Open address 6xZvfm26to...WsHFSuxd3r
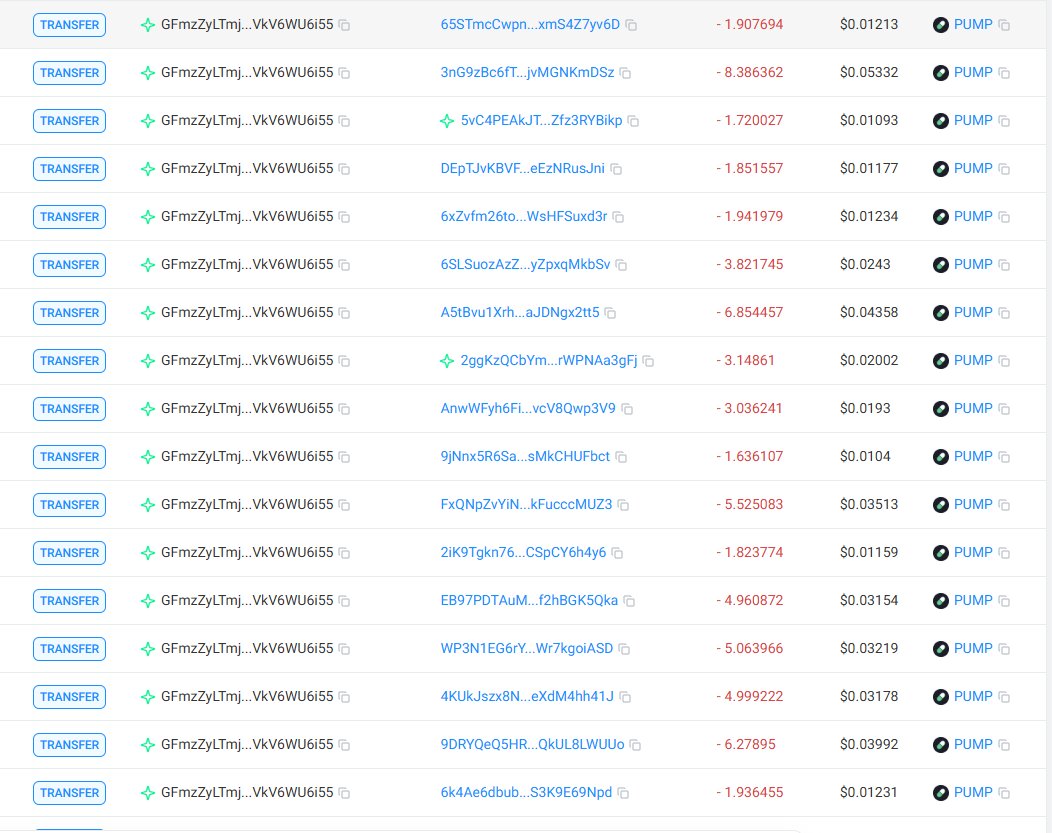The width and height of the screenshot is (1052, 833). (524, 217)
